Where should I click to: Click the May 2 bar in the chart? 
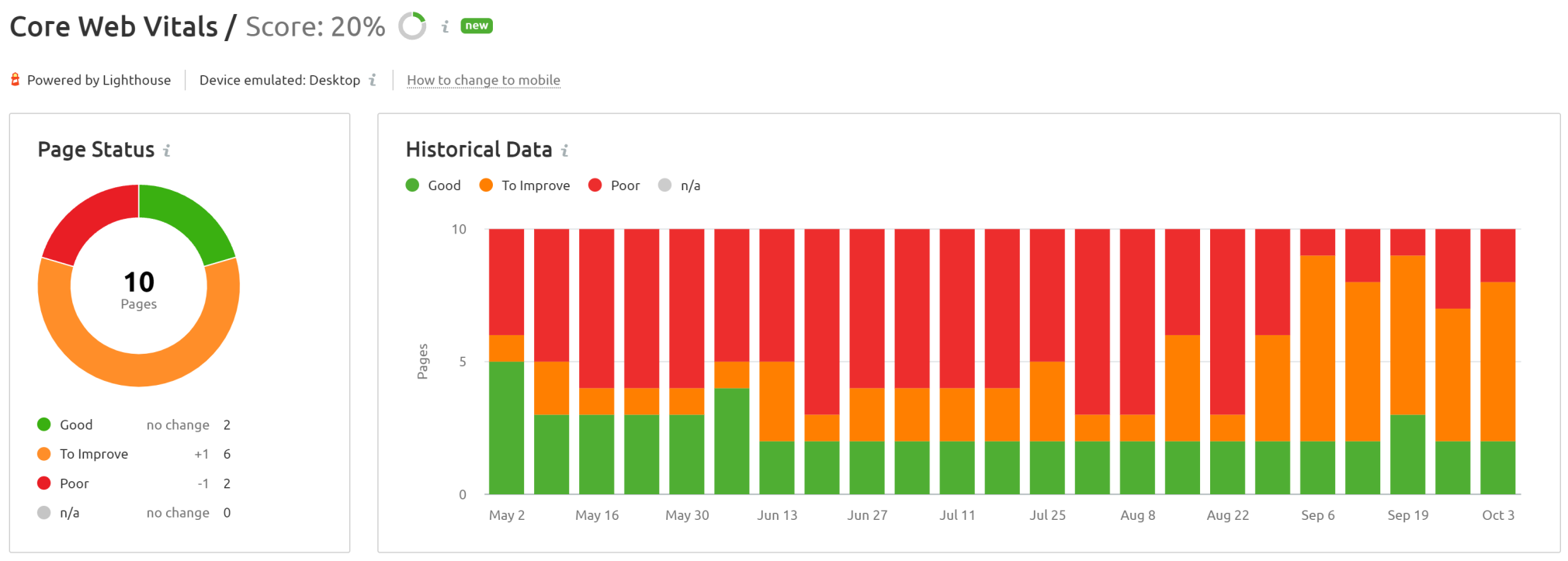[506, 362]
